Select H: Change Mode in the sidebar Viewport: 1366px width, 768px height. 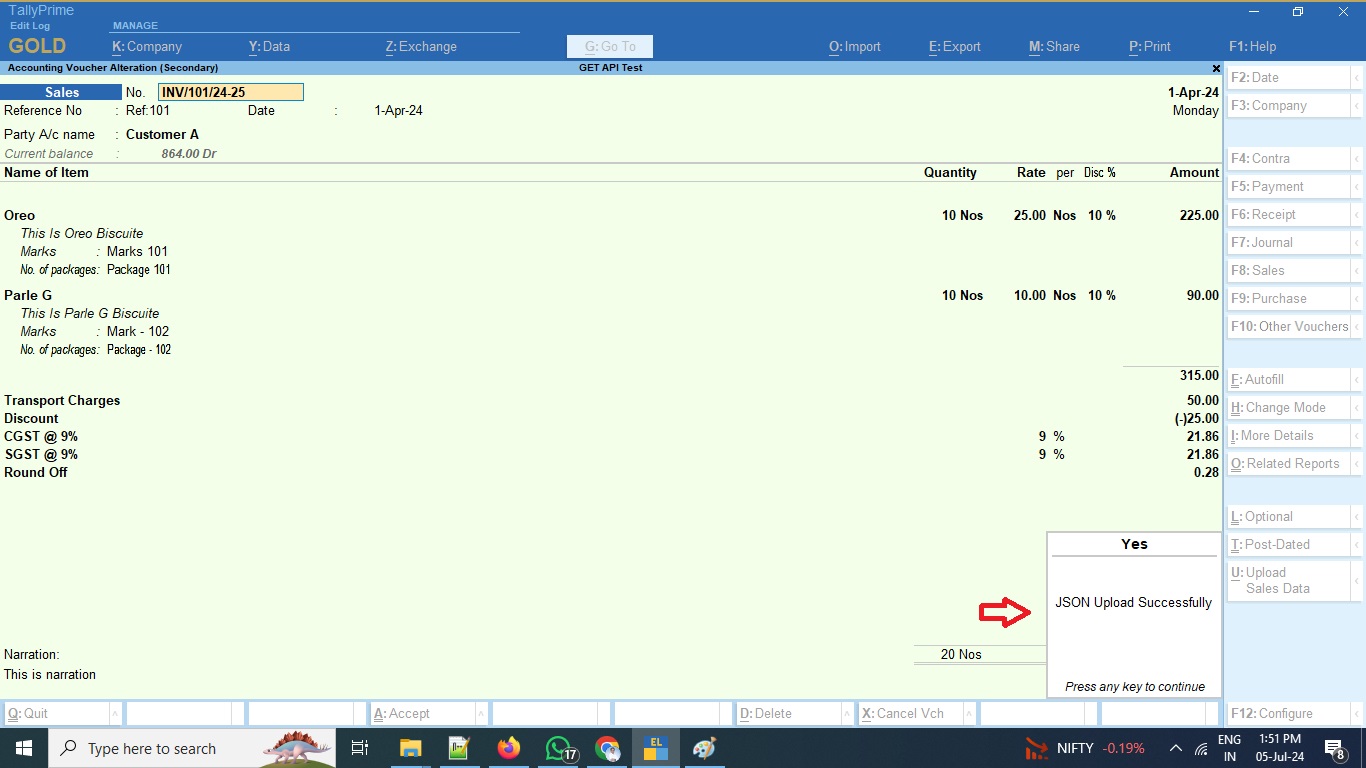pyautogui.click(x=1288, y=408)
